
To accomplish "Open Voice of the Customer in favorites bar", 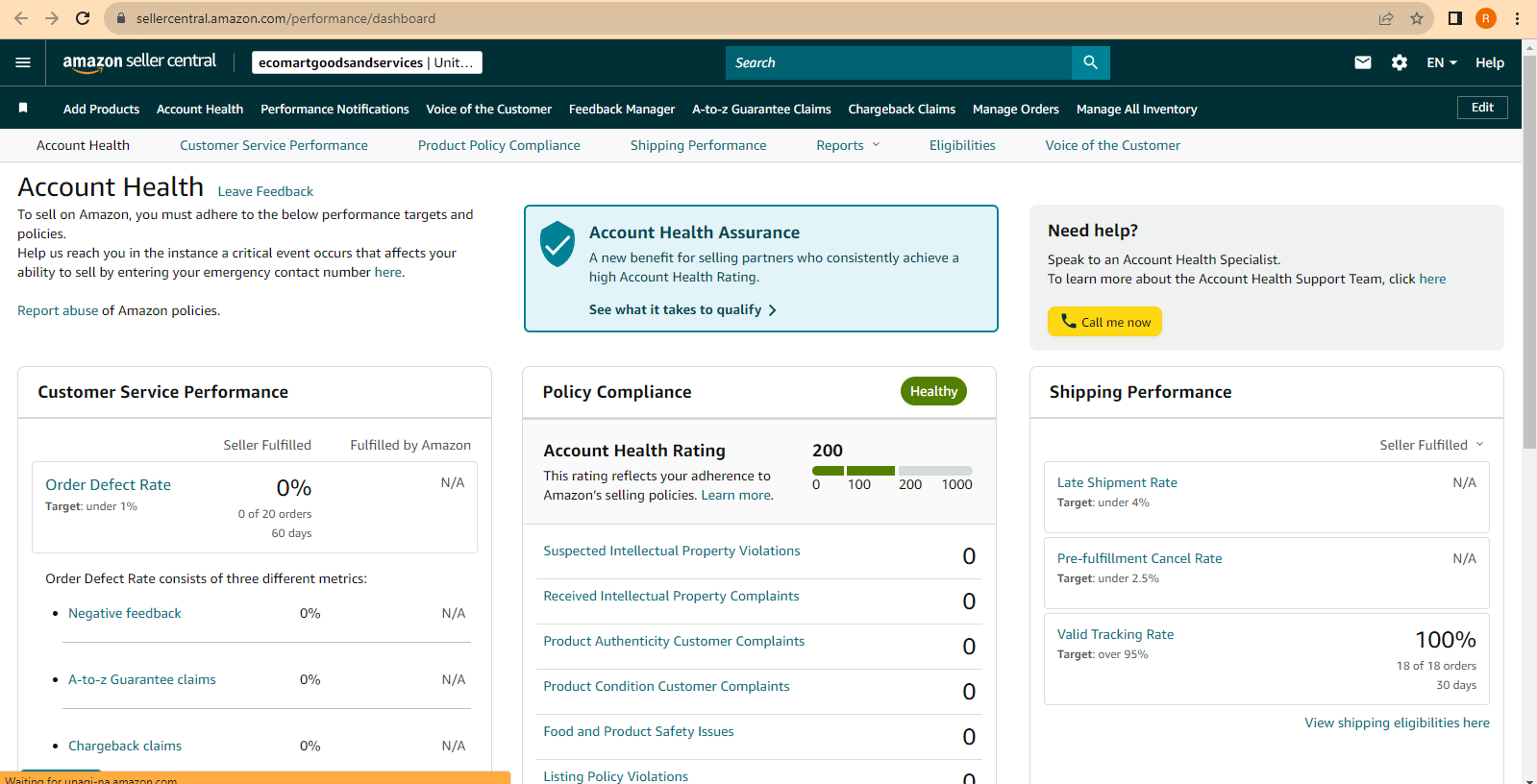I will point(488,109).
